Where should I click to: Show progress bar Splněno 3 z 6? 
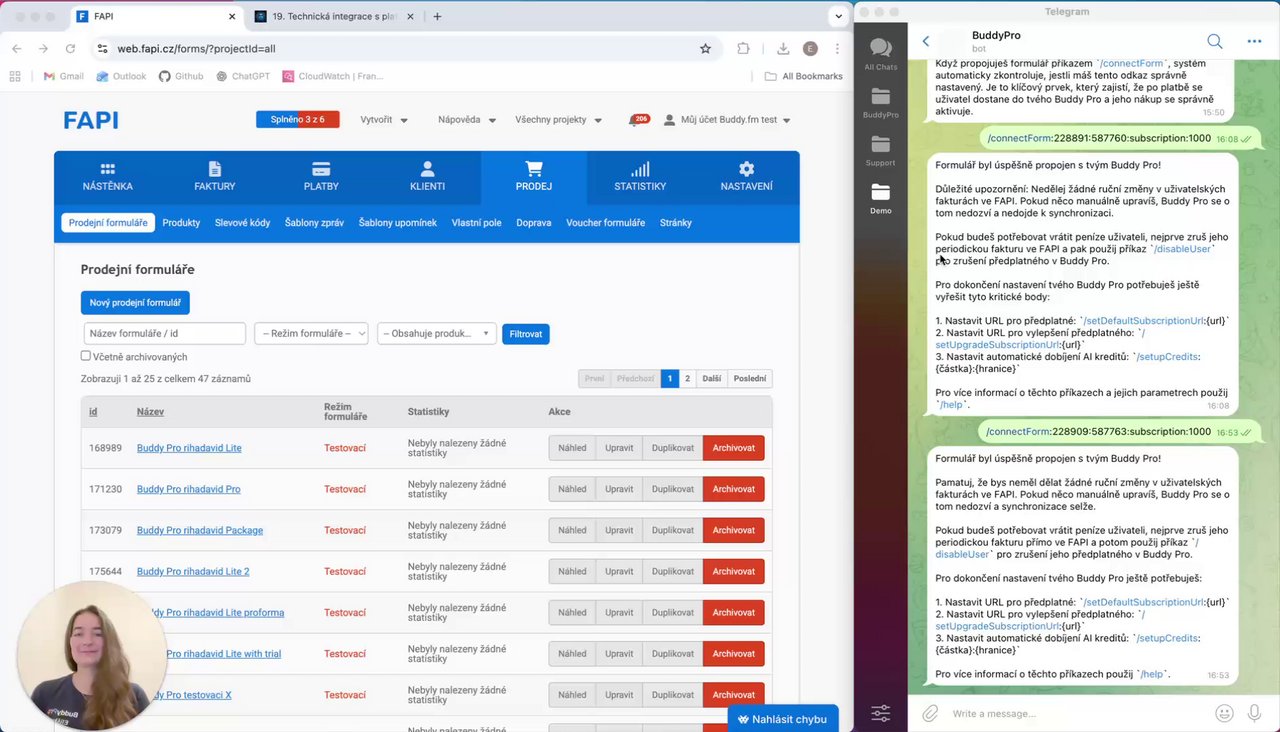[x=298, y=120]
